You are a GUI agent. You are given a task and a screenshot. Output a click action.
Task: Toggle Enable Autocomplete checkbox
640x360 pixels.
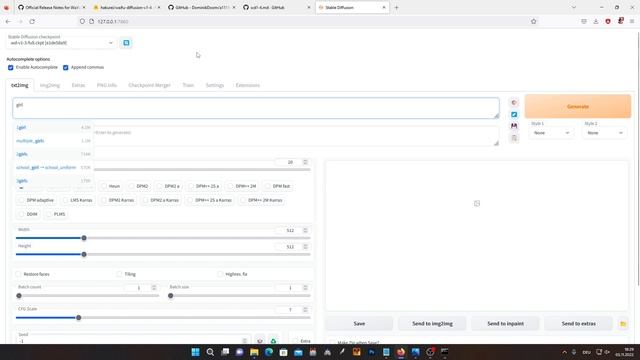click(x=11, y=67)
